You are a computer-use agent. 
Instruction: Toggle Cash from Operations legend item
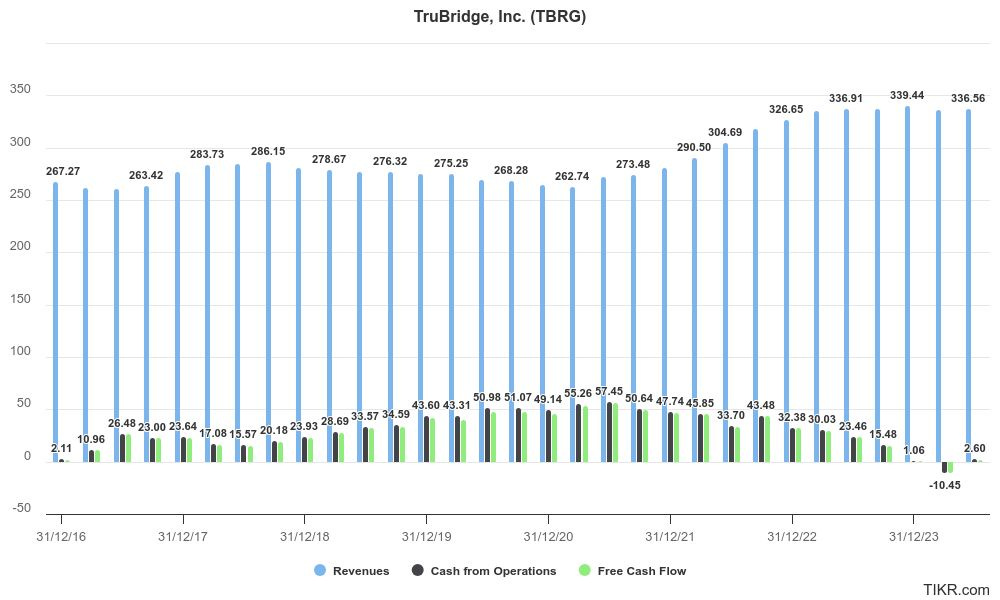[x=484, y=571]
